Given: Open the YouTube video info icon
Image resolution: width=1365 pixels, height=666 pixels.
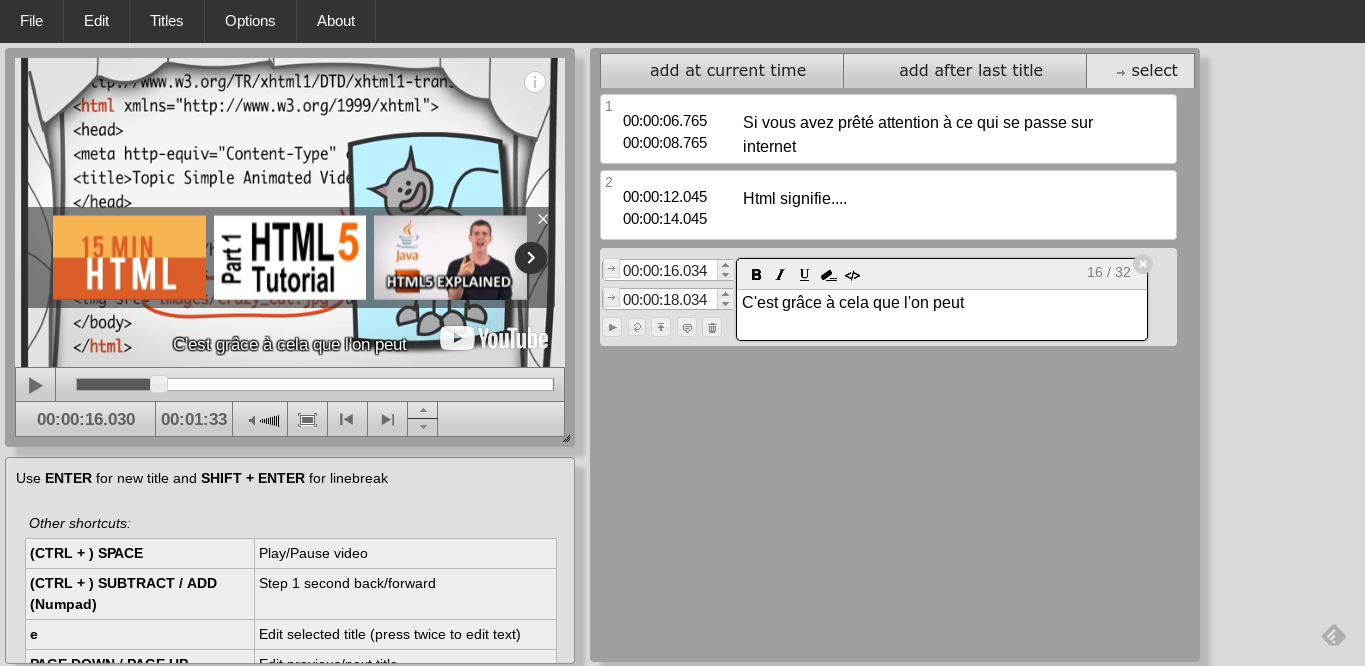Looking at the screenshot, I should 535,82.
